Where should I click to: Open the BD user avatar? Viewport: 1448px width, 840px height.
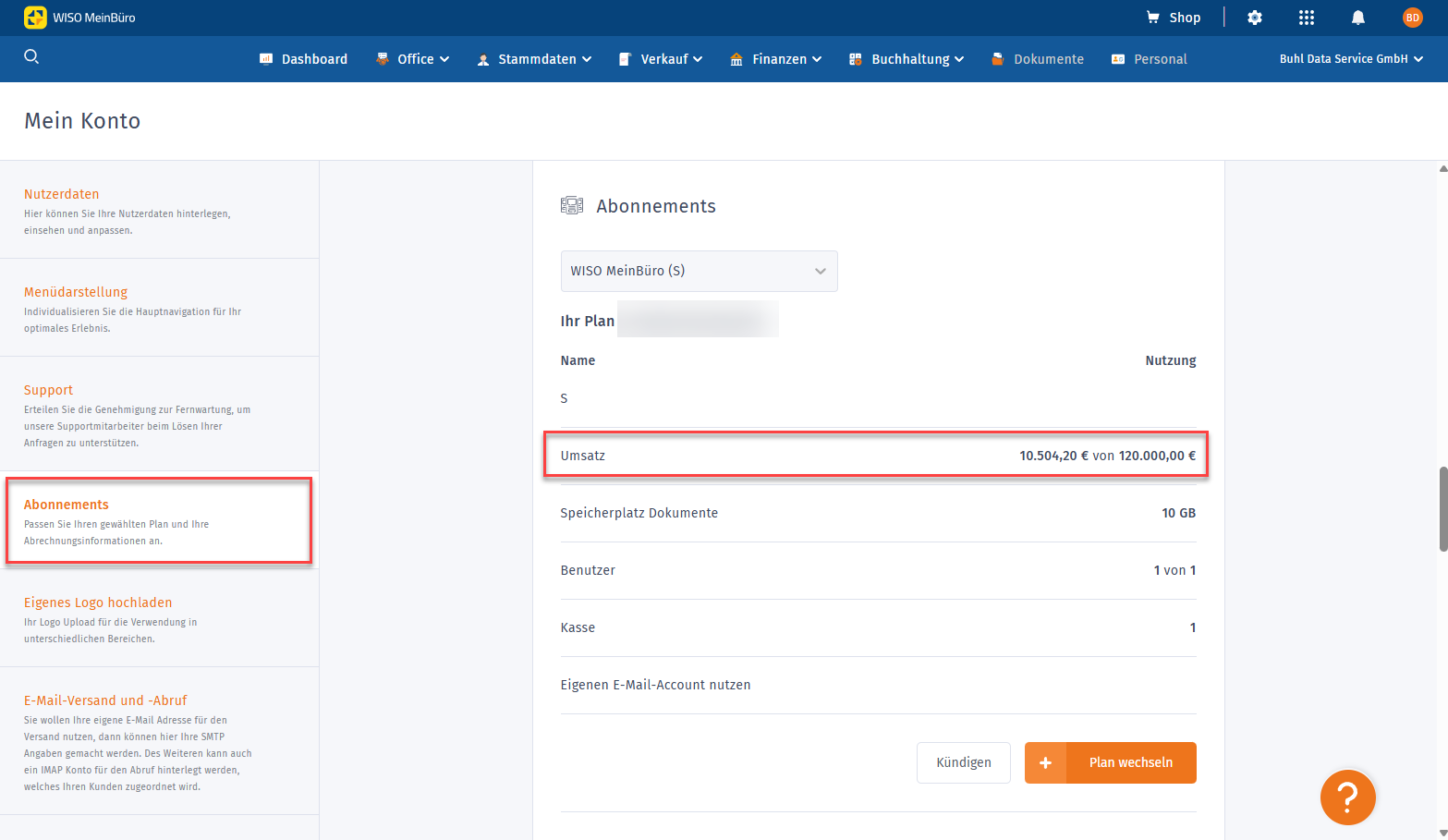(1413, 18)
